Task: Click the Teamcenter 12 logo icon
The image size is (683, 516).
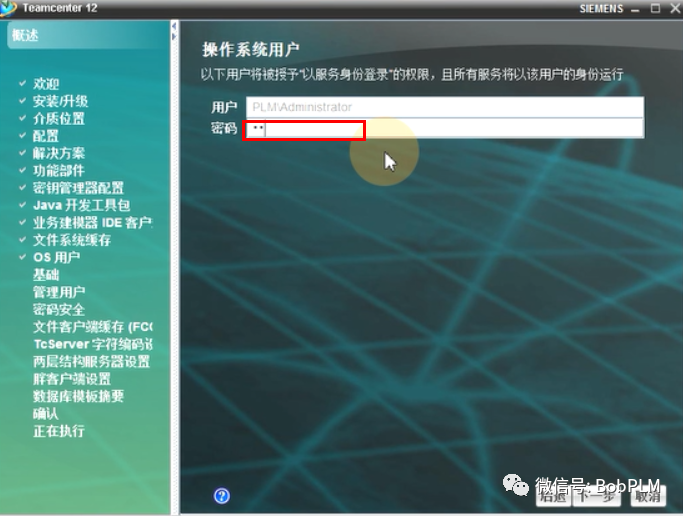Action: (x=8, y=9)
